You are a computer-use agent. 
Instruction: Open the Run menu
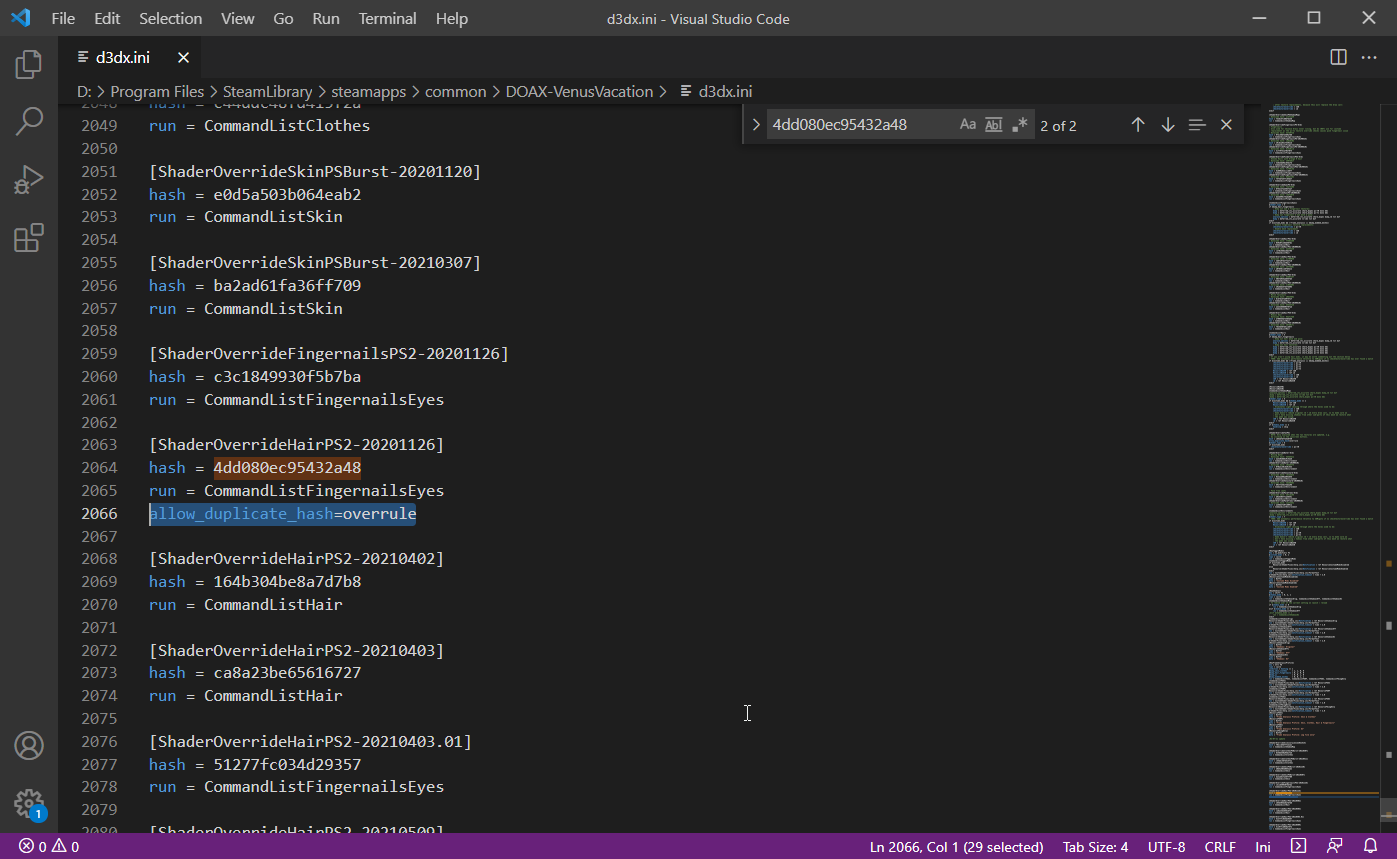click(x=326, y=18)
